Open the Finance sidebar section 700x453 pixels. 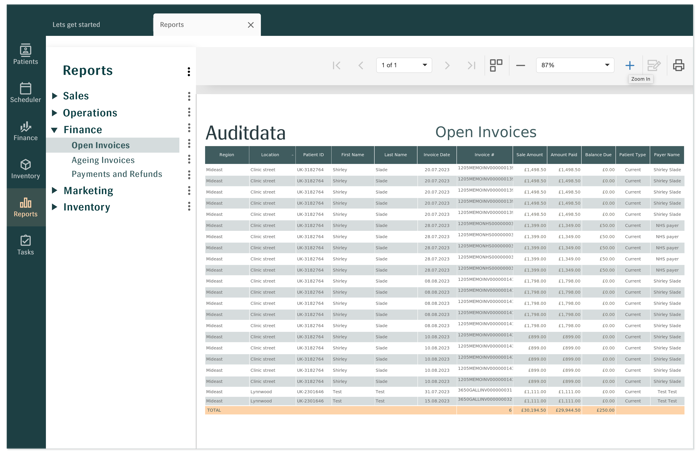(25, 131)
